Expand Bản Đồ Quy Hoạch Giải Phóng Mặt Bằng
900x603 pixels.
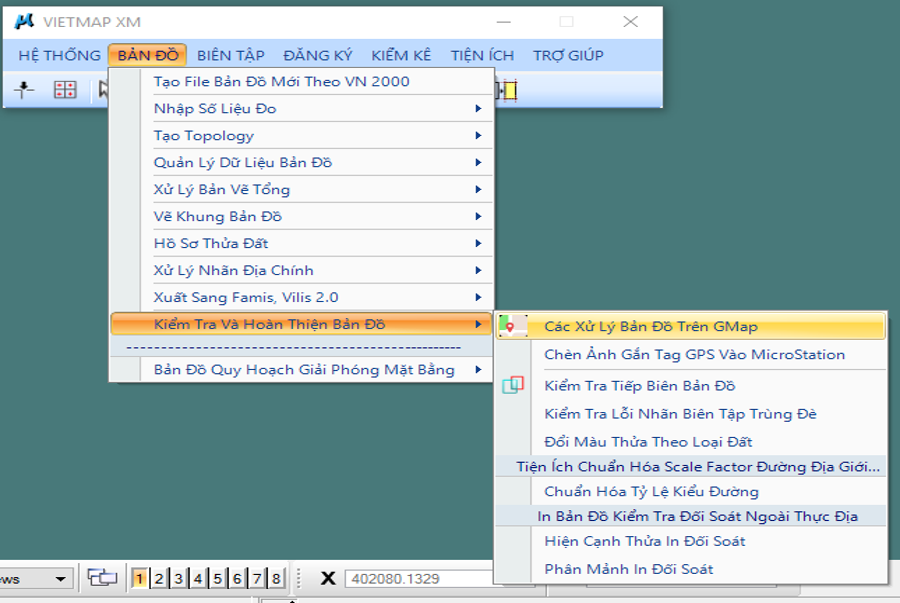tap(301, 369)
